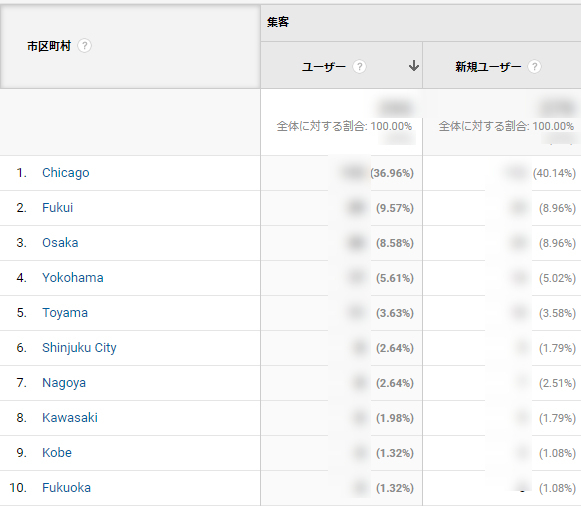Open the Fukuoka city link
Screen dimensions: 581x506
(66, 488)
